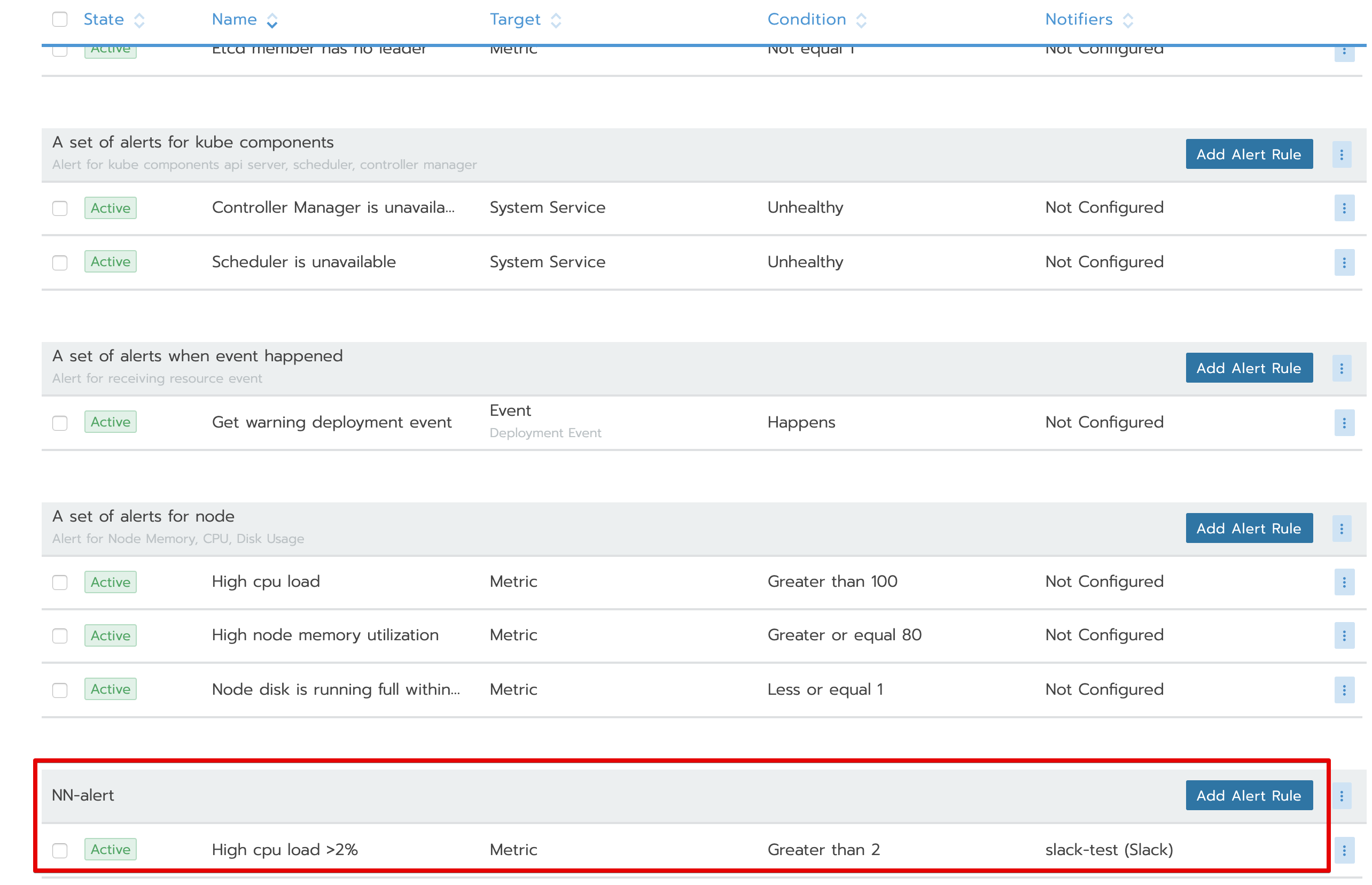Open kebab menu for event happened group
Screen dimensions: 1372x885
[x=1341, y=368]
